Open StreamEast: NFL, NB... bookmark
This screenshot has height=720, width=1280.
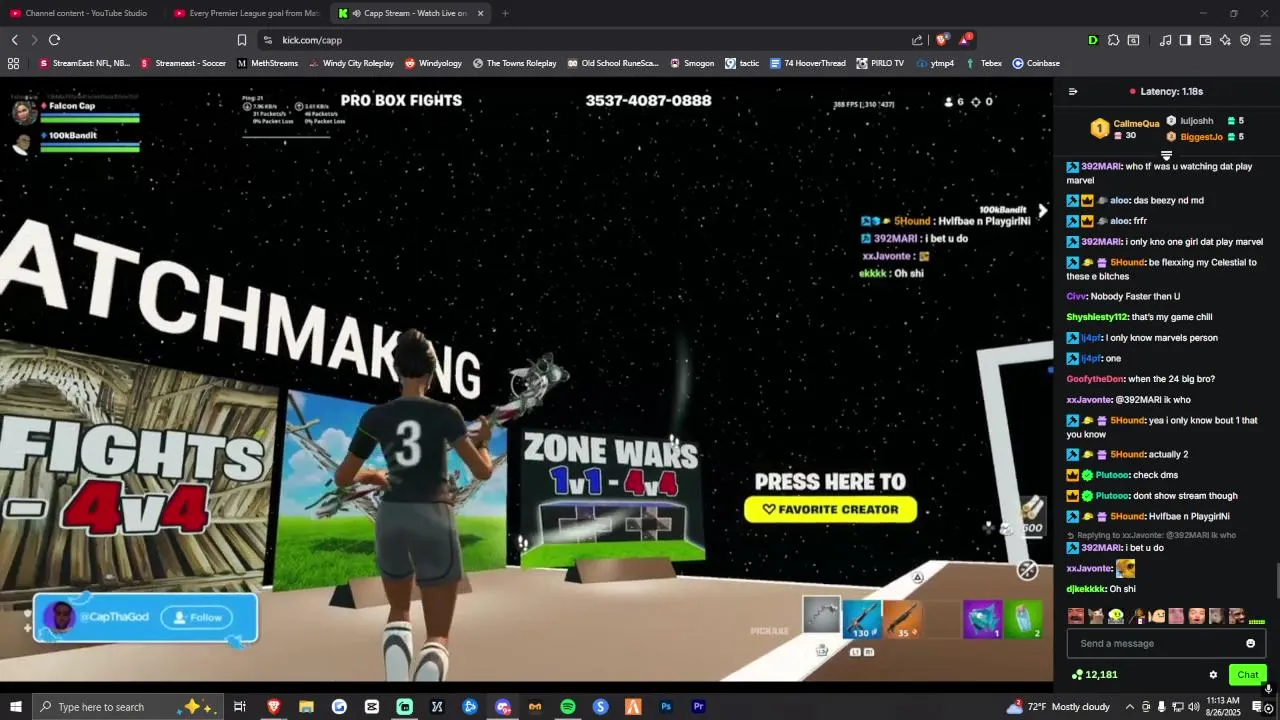[85, 63]
